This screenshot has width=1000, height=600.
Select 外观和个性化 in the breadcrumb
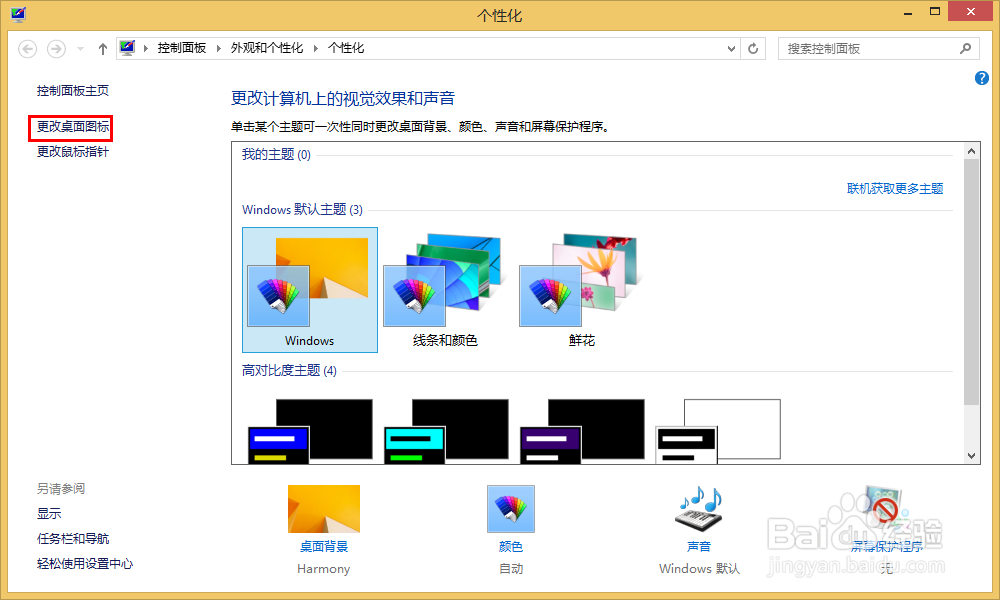pyautogui.click(x=267, y=48)
